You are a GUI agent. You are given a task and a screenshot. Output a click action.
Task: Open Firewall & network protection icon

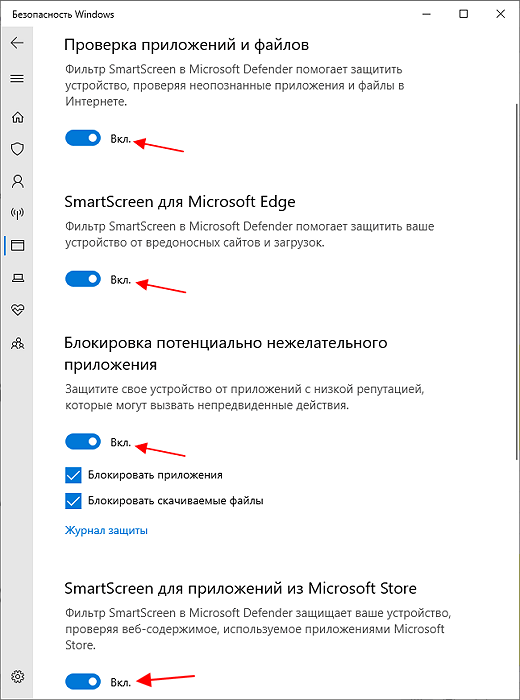click(x=17, y=213)
